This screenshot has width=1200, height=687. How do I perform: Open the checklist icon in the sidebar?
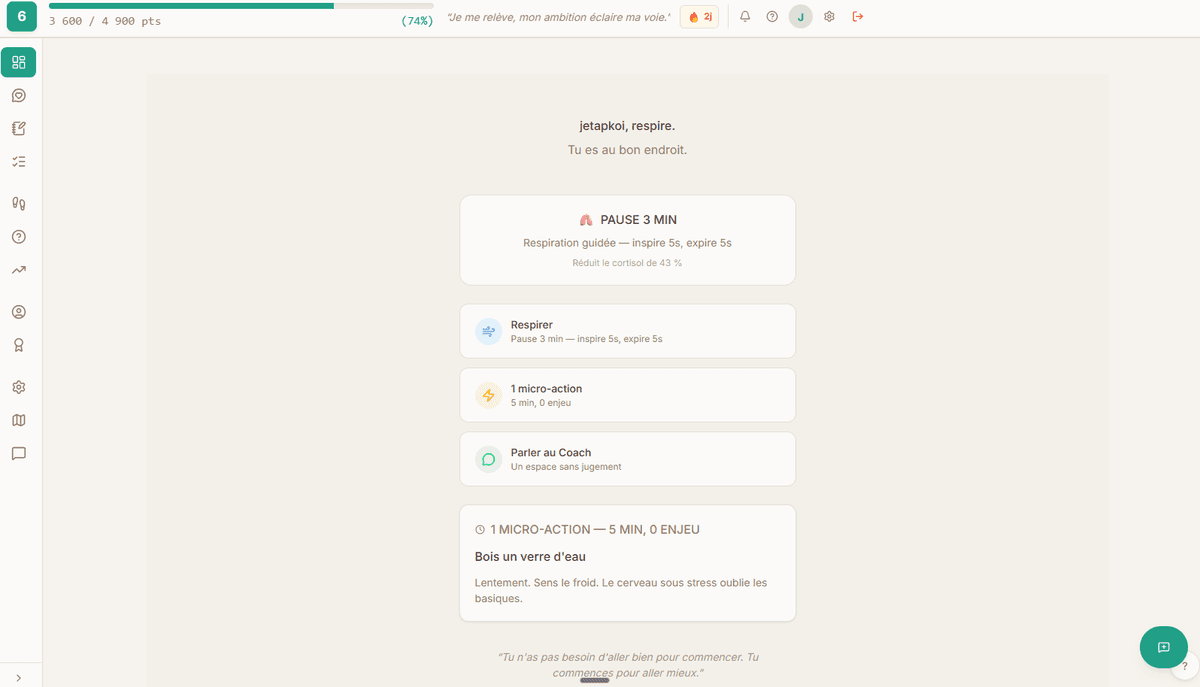click(18, 161)
